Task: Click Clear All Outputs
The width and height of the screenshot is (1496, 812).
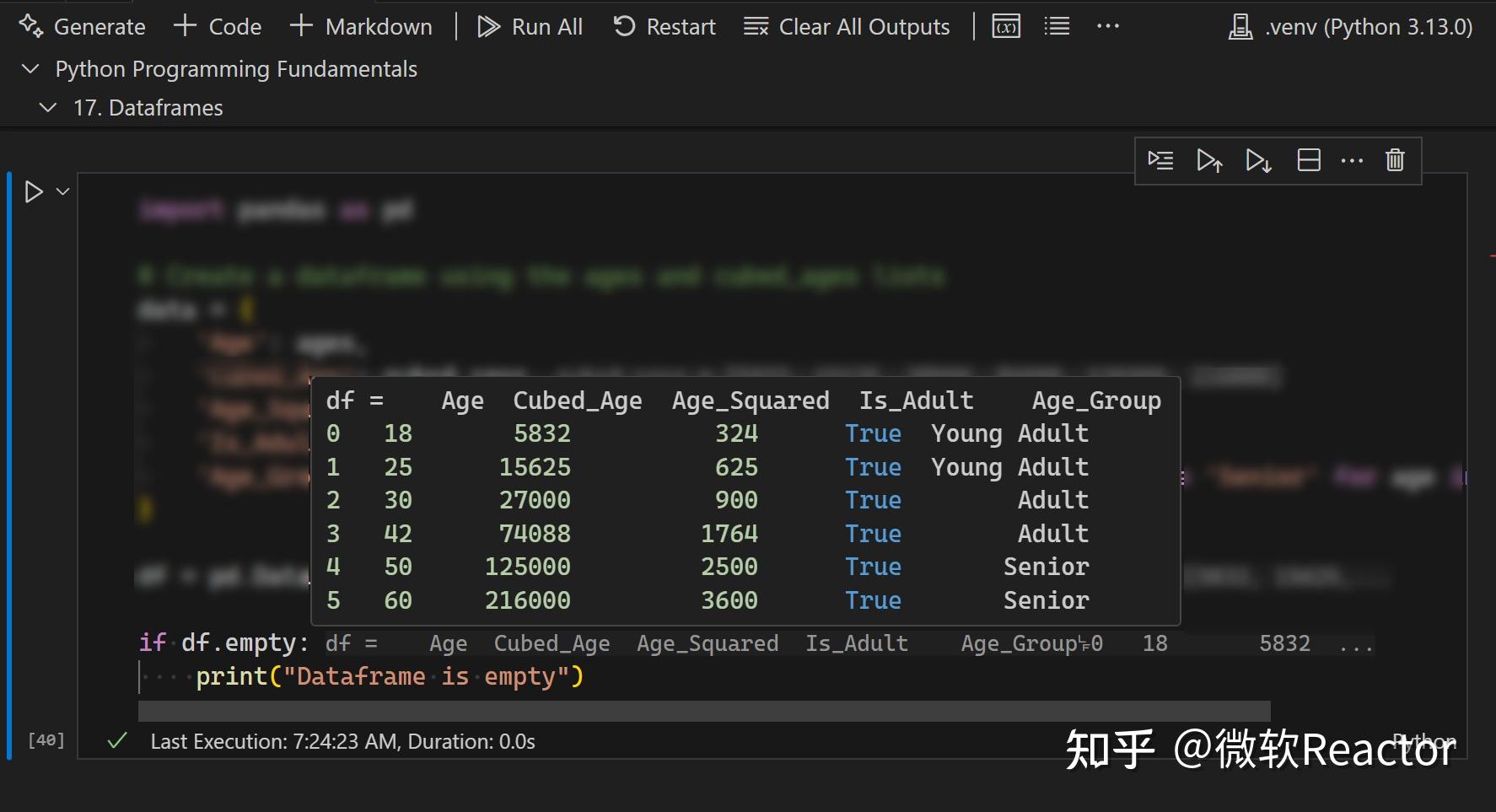Action: 848,26
